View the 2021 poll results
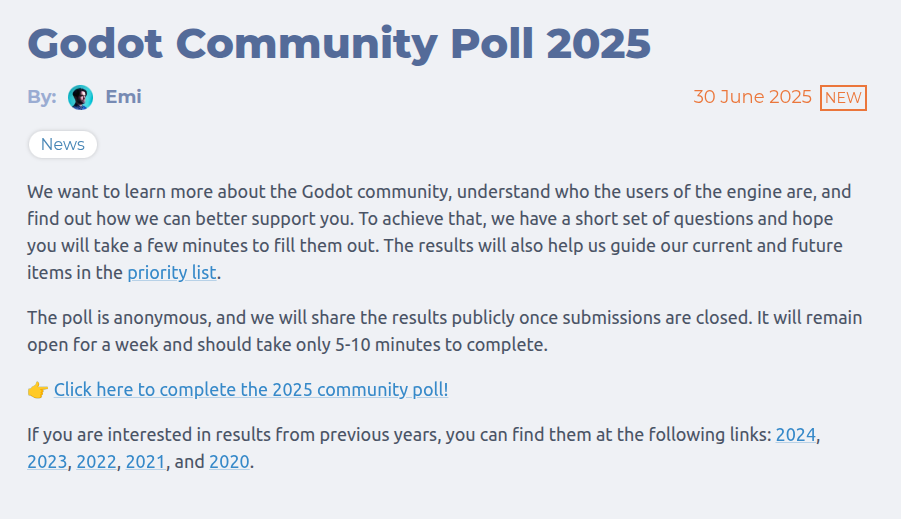The image size is (901, 519). pos(145,463)
